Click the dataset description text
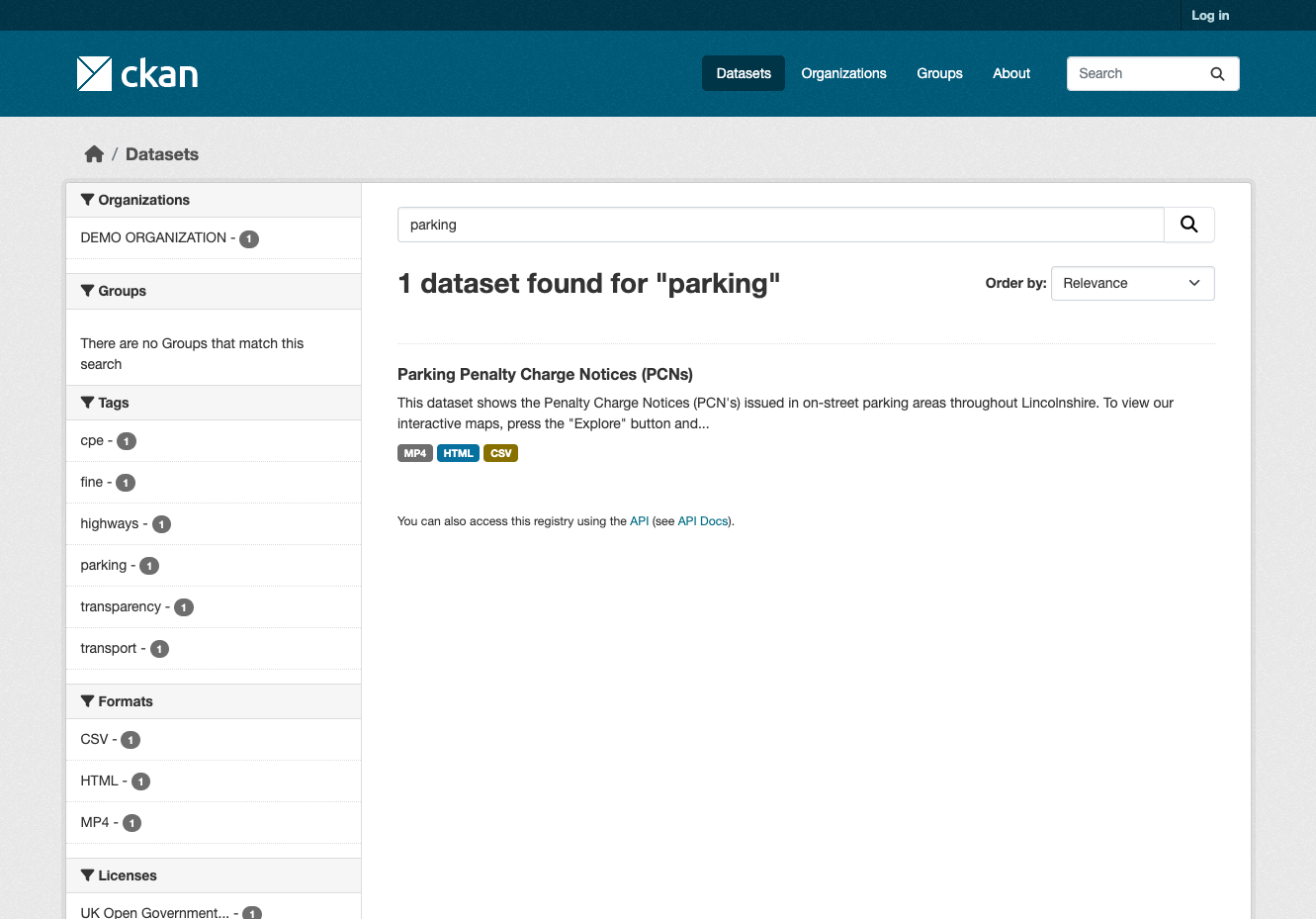This screenshot has width=1316, height=919. 785,414
